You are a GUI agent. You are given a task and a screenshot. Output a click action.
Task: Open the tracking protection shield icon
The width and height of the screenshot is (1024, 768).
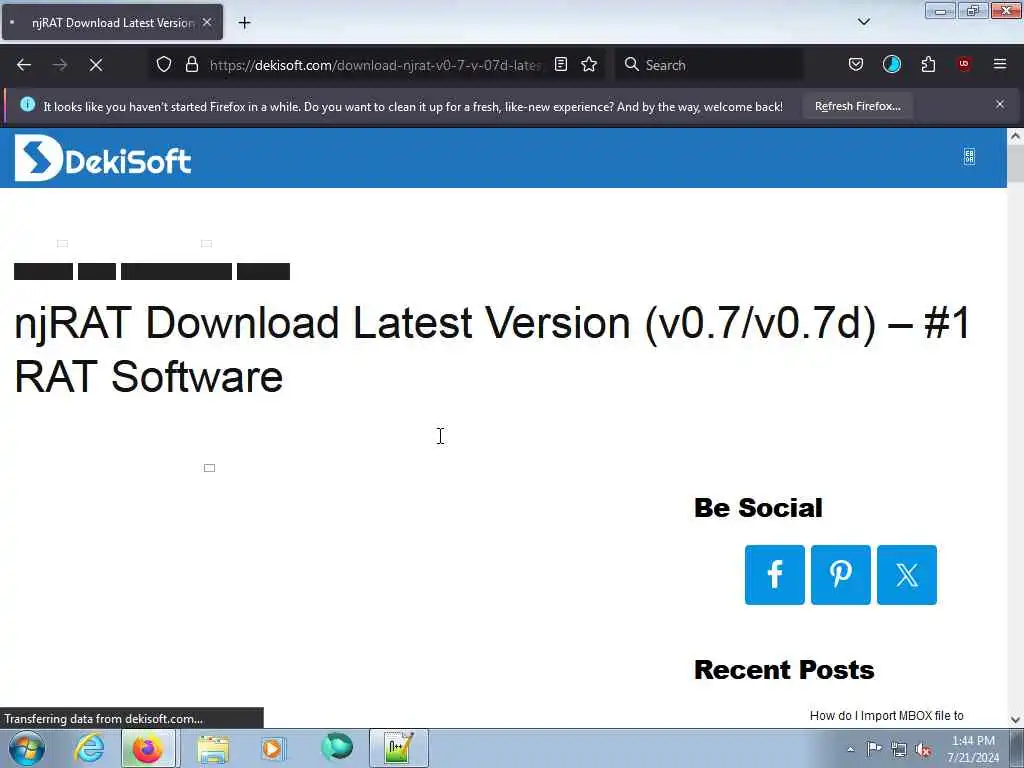click(164, 65)
